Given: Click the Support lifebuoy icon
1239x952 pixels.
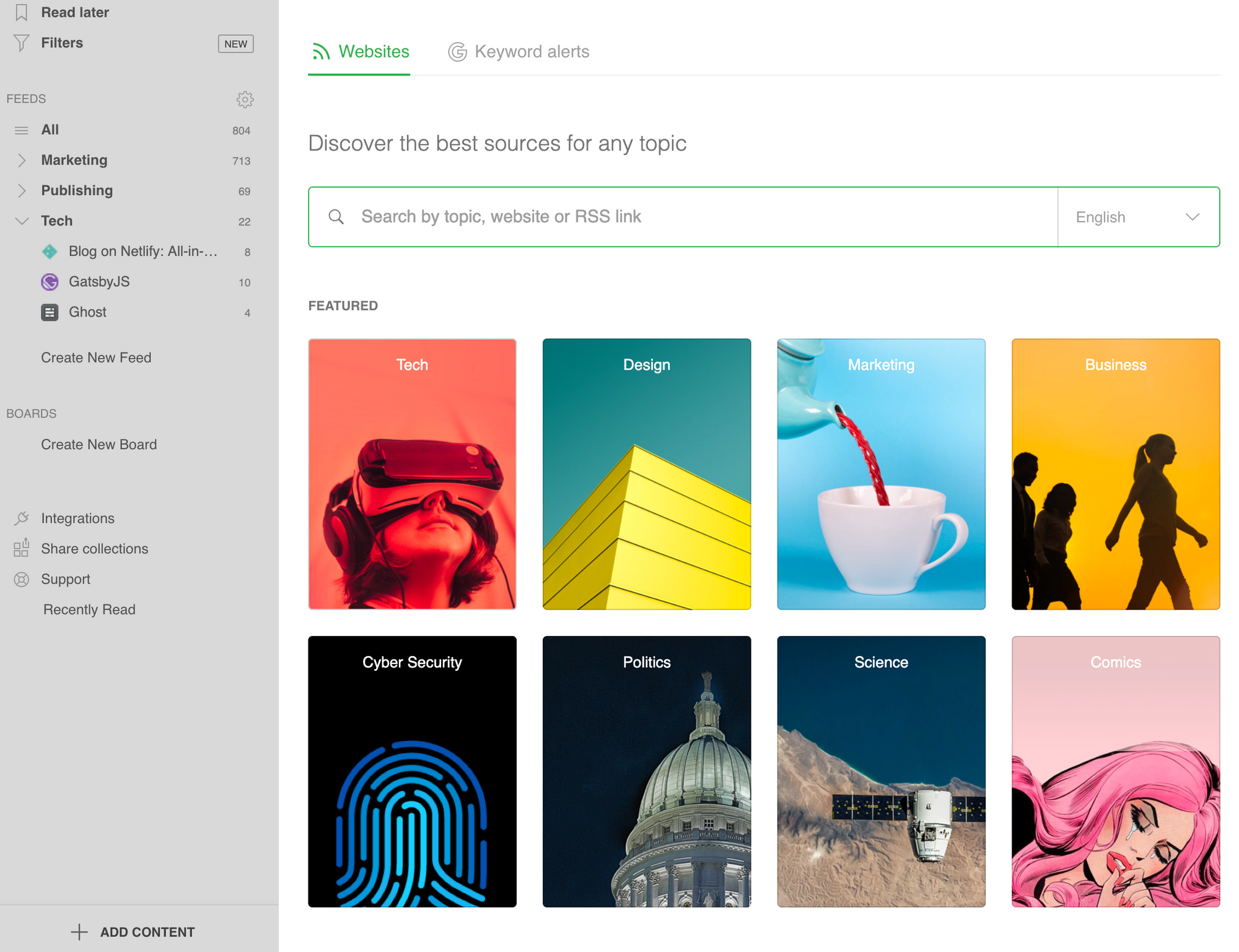Looking at the screenshot, I should [22, 579].
